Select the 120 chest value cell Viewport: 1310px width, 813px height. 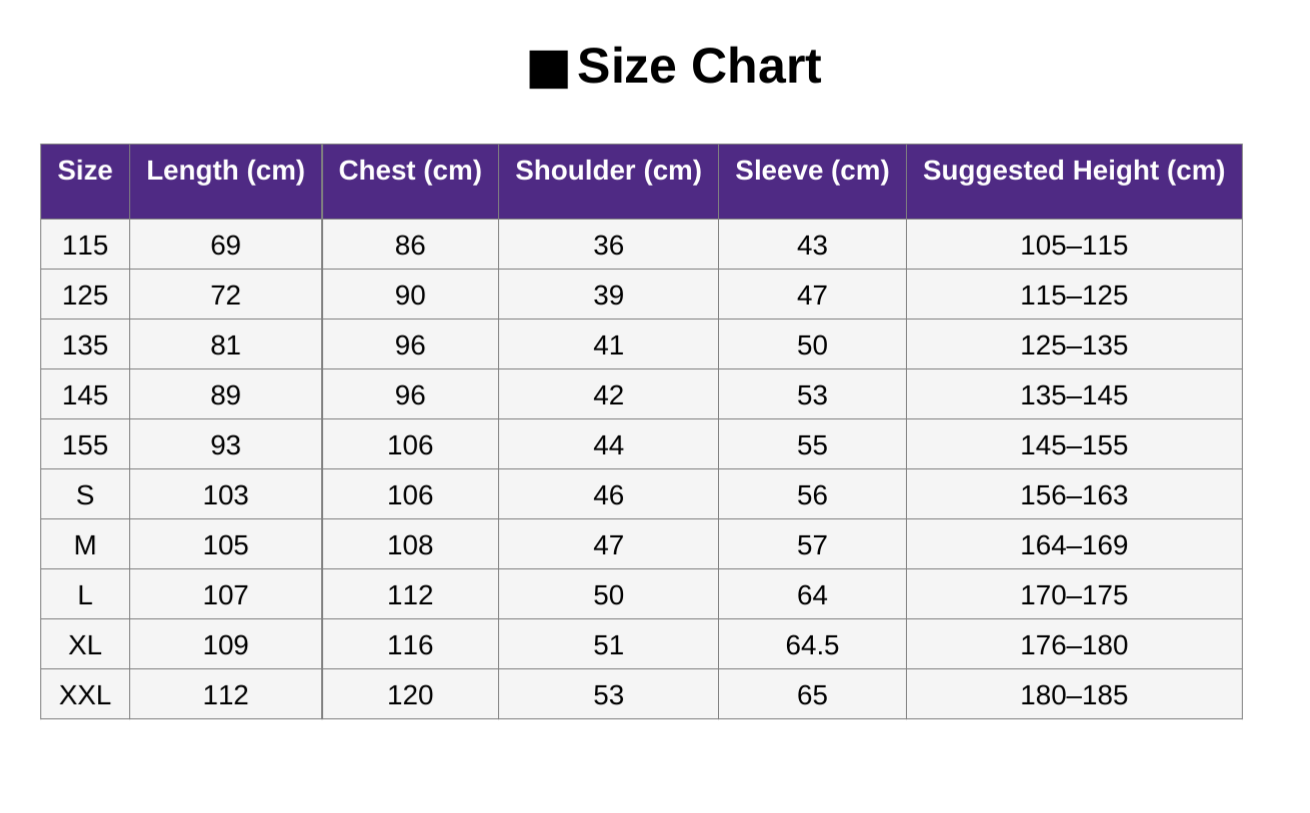click(410, 695)
